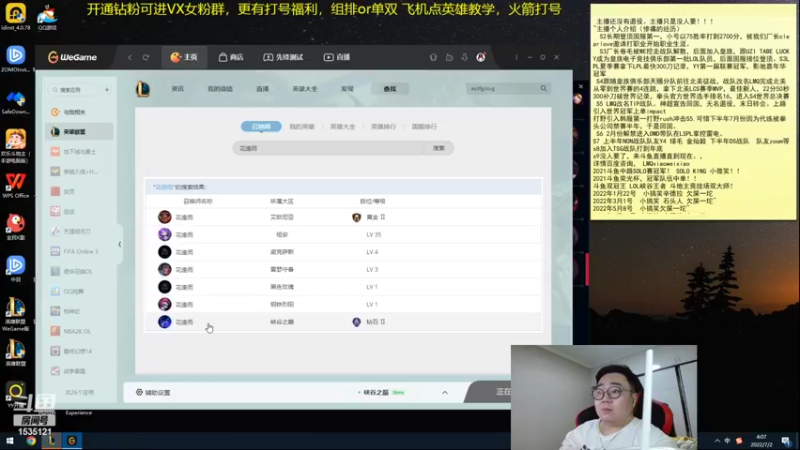
Task: Open the League of Legends taskbar icon
Action: tap(52, 441)
